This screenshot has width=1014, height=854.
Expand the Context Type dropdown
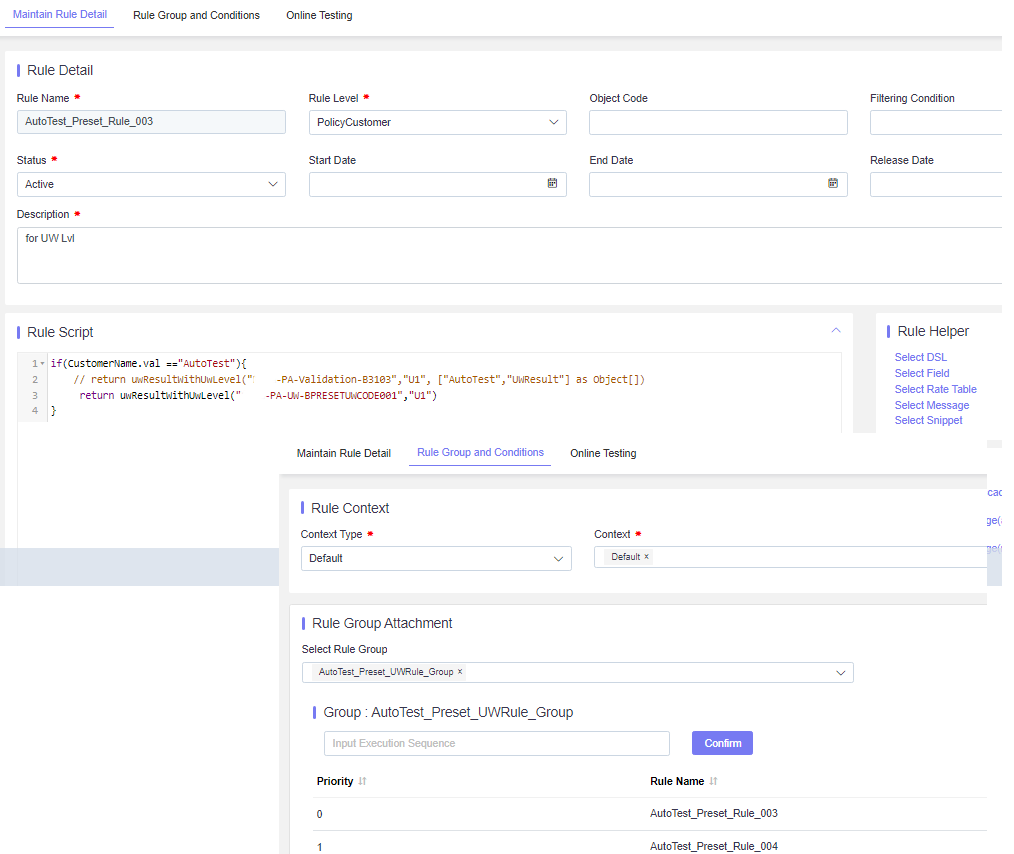(436, 559)
